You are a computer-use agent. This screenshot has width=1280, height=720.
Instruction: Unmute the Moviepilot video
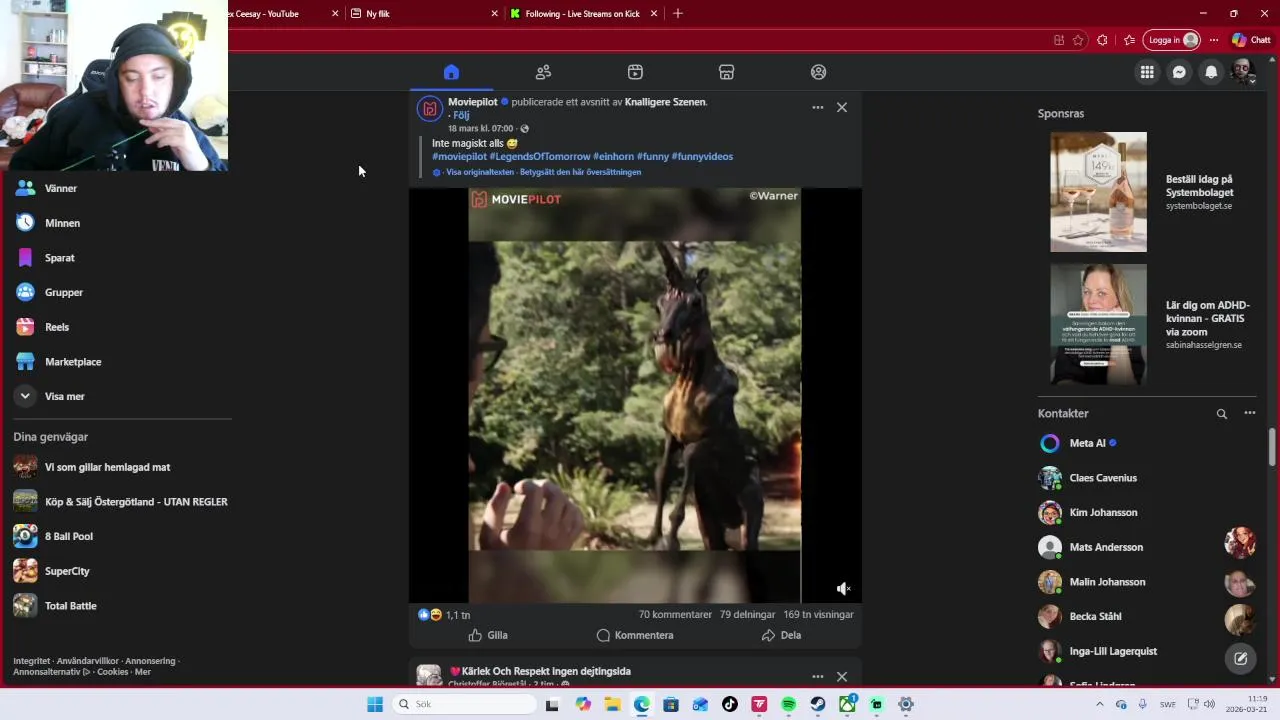tap(843, 589)
